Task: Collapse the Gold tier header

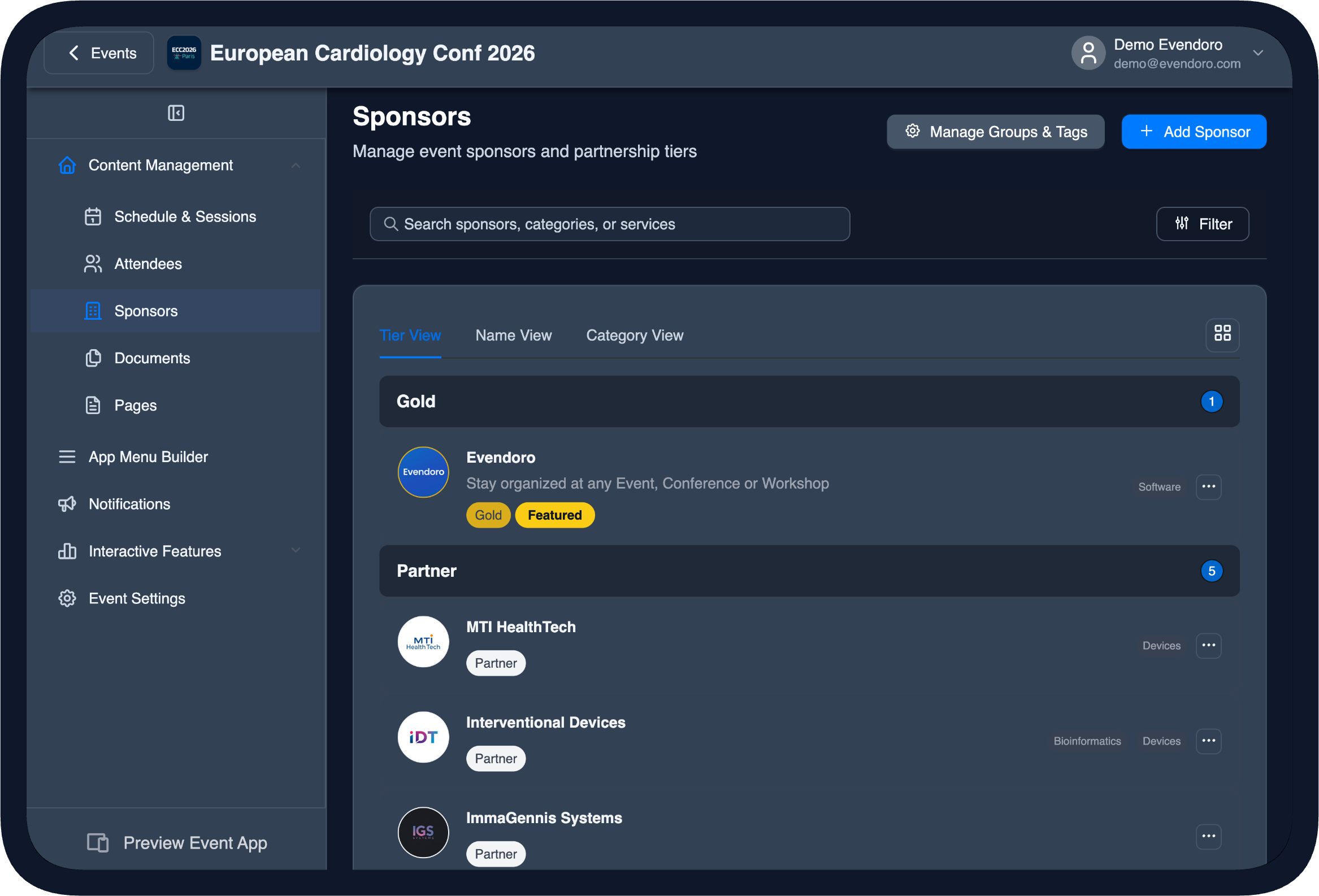Action: [809, 402]
